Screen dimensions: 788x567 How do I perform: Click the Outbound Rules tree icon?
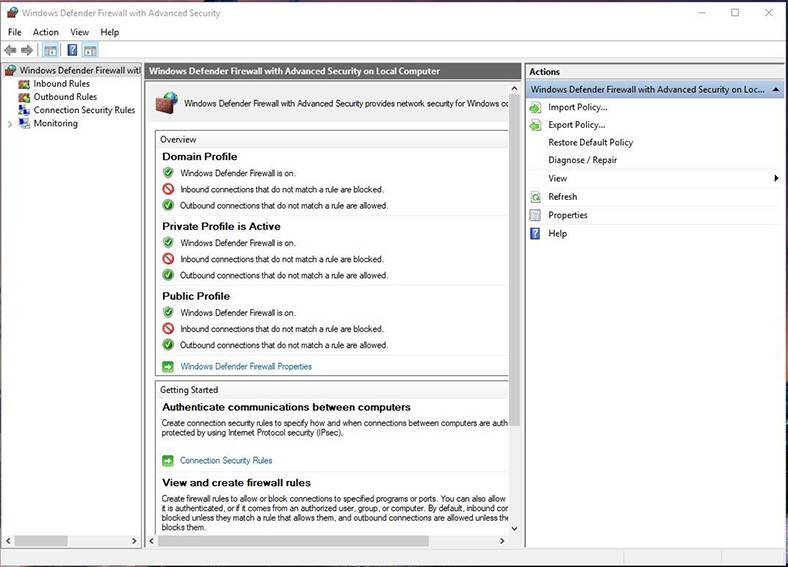click(x=24, y=97)
